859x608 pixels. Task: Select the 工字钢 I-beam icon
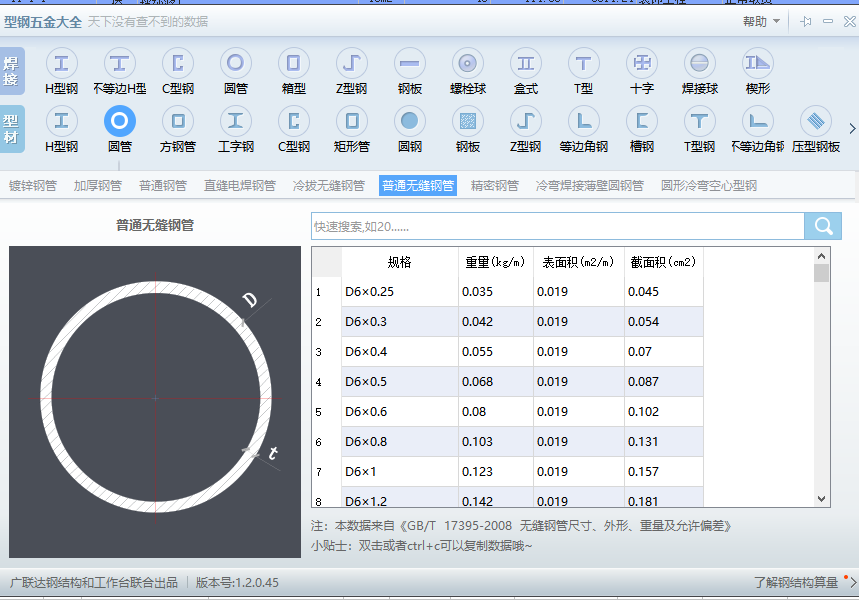(x=236, y=122)
